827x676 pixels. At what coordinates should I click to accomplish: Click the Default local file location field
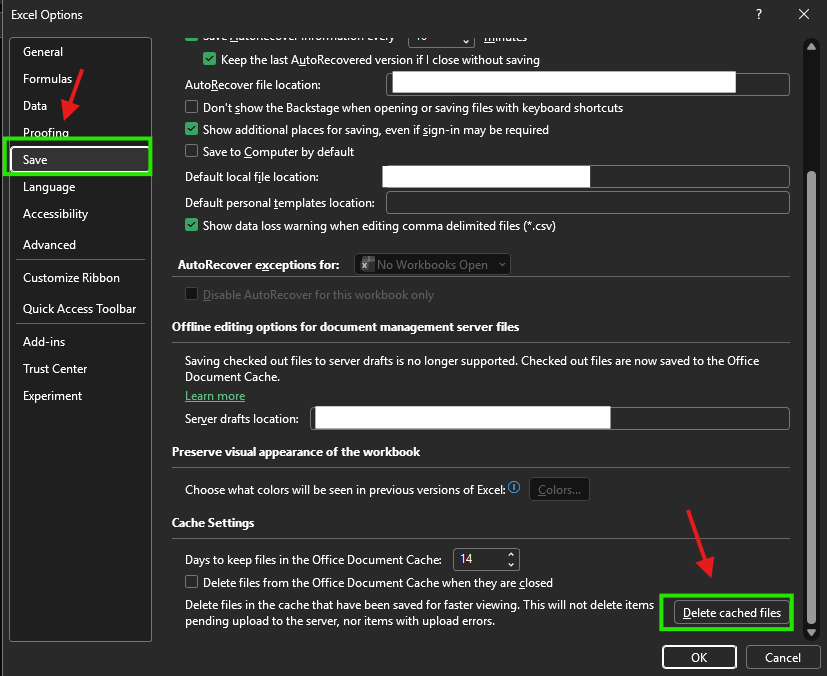(588, 177)
